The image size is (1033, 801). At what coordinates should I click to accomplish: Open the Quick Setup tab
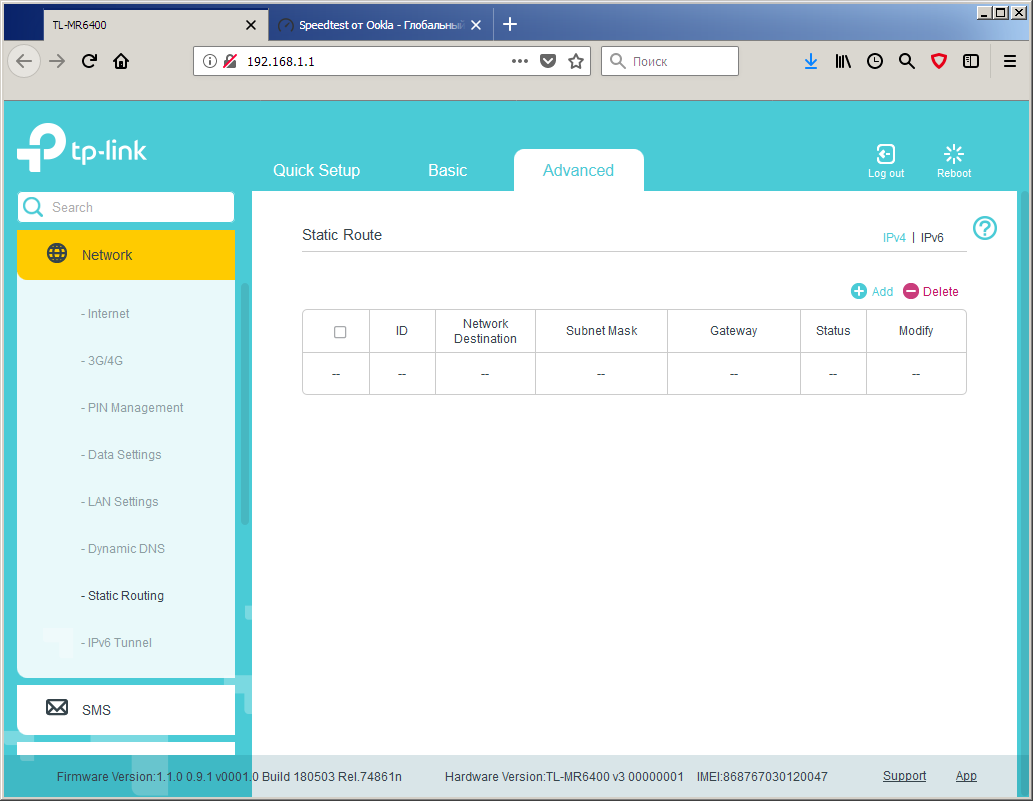tap(316, 171)
